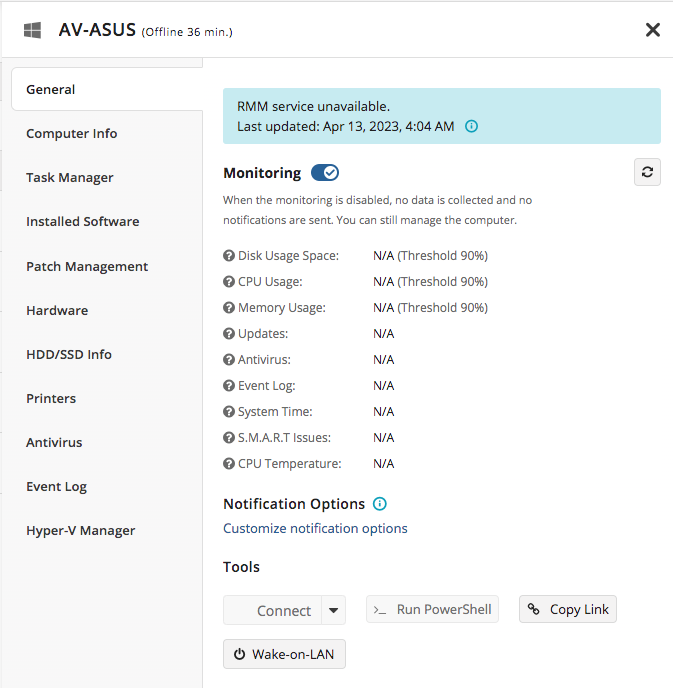Click the Run PowerShell button
The image size is (673, 688).
tap(432, 609)
